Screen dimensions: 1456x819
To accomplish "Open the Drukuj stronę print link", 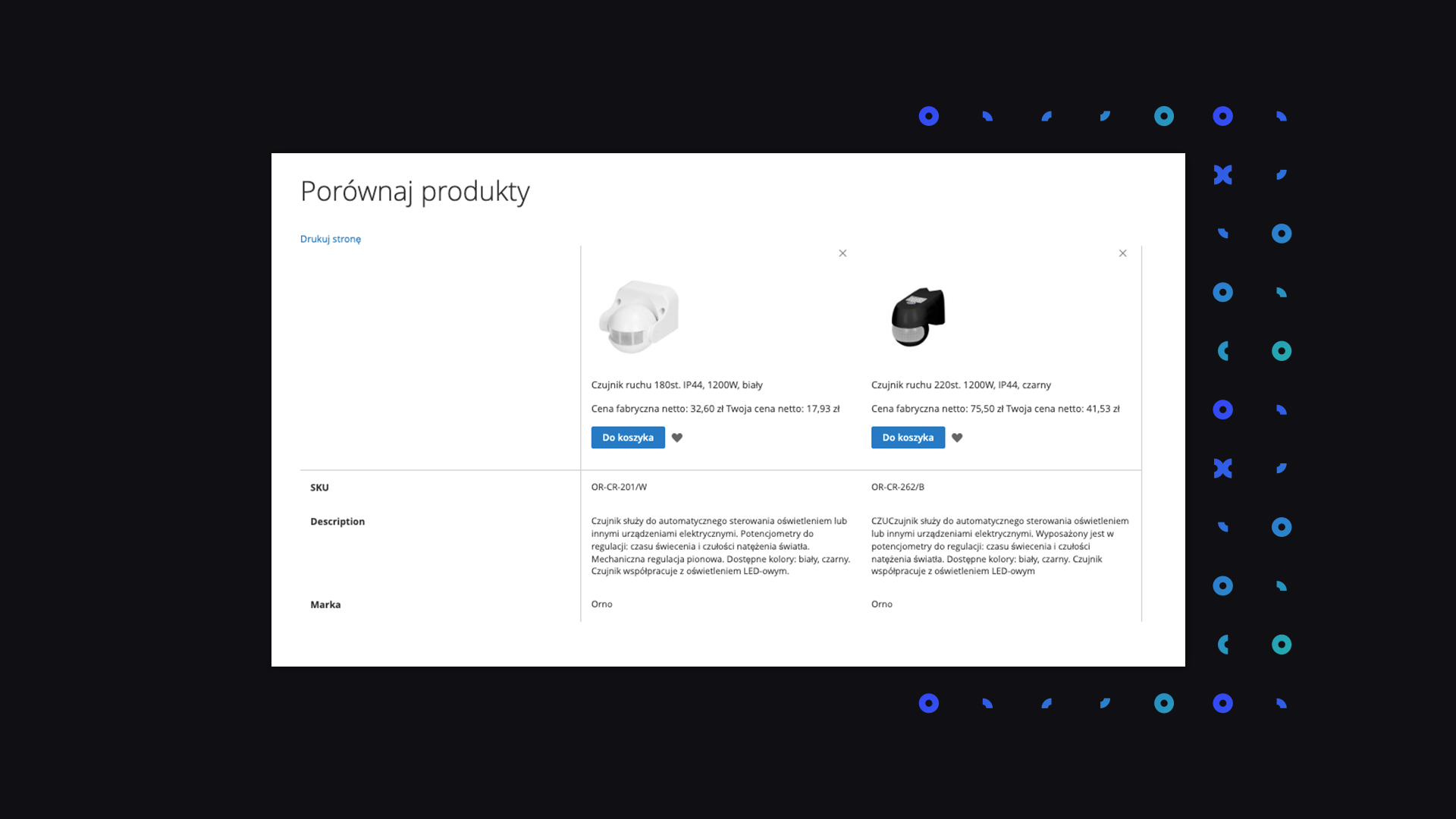I will (331, 239).
